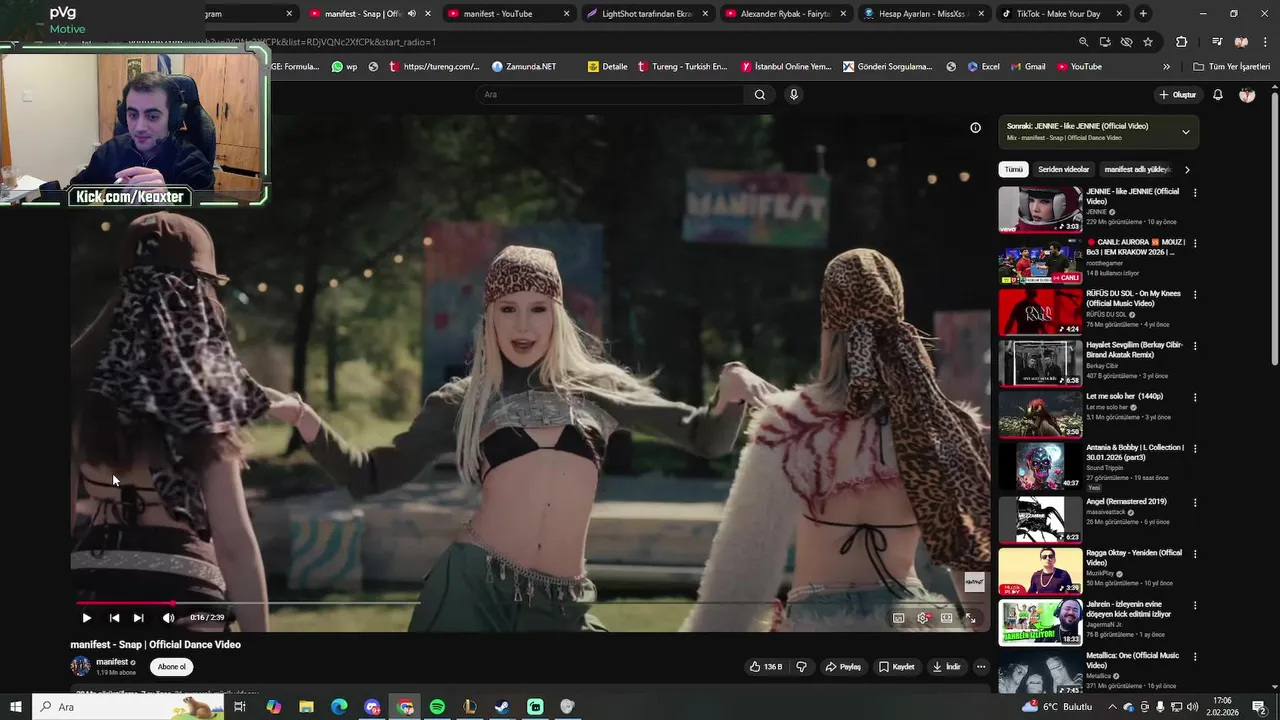Image resolution: width=1280 pixels, height=720 pixels.
Task: Dislike the video with thumbs down
Action: click(801, 667)
